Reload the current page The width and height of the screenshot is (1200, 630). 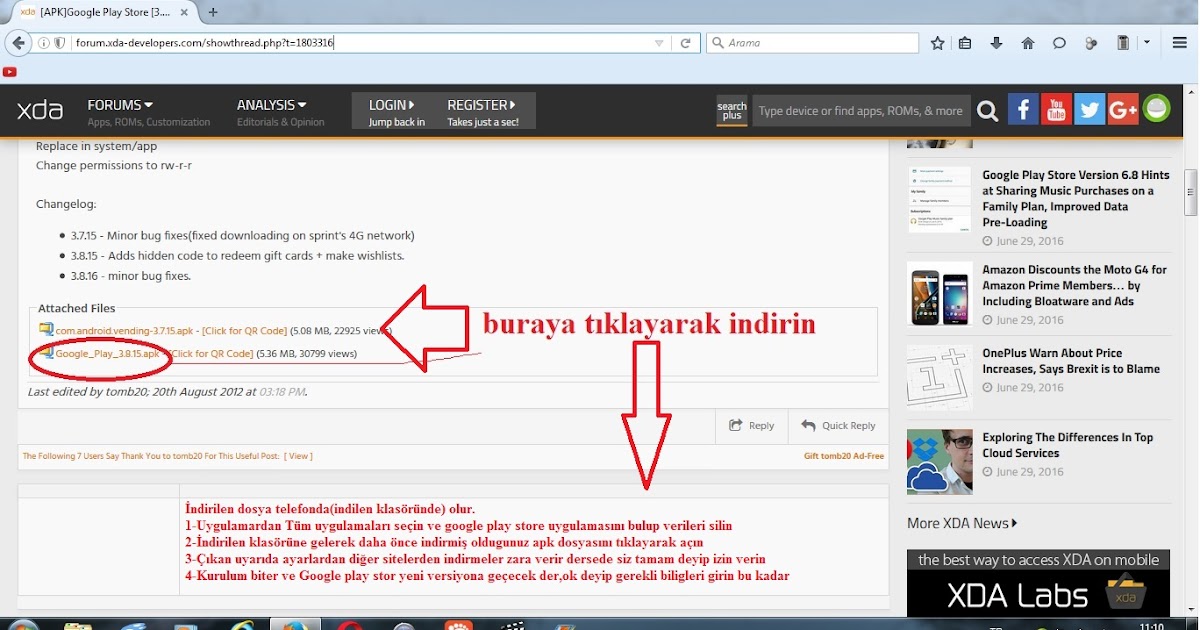pos(685,43)
